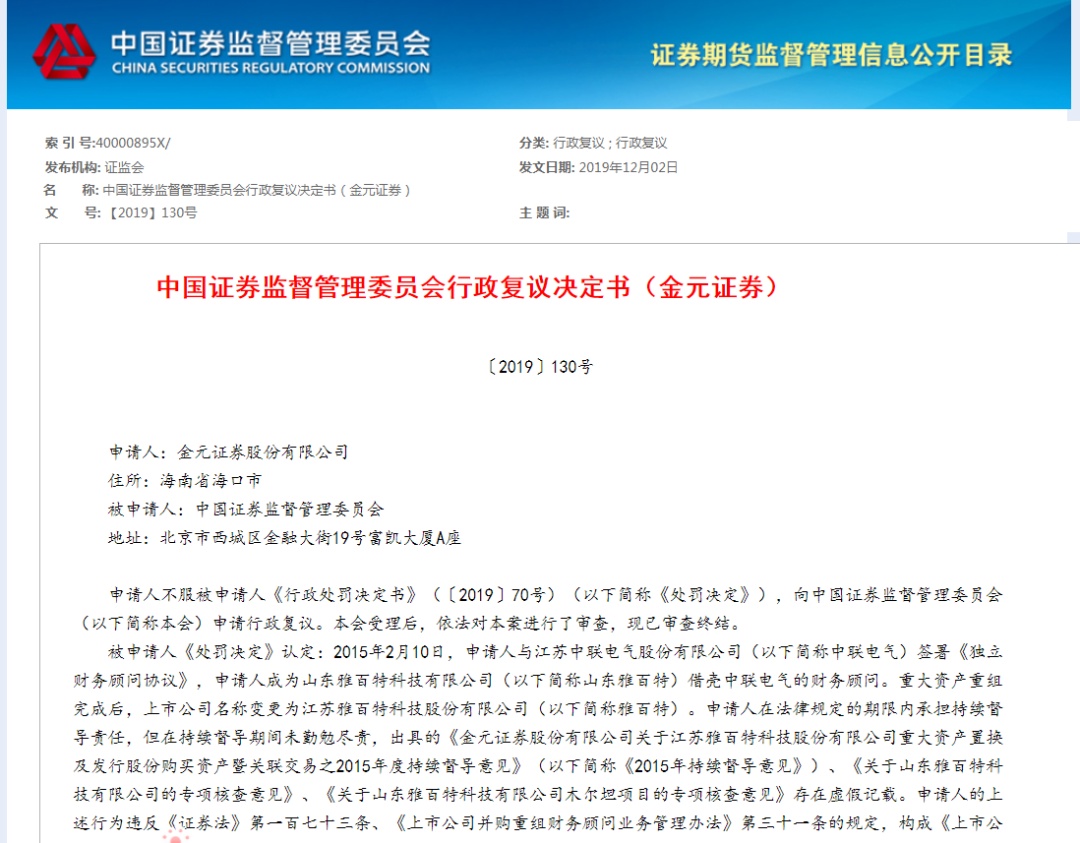This screenshot has height=843, width=1080.
Task: Click the China Securities Regulatory Commission English text
Action: click(270, 69)
